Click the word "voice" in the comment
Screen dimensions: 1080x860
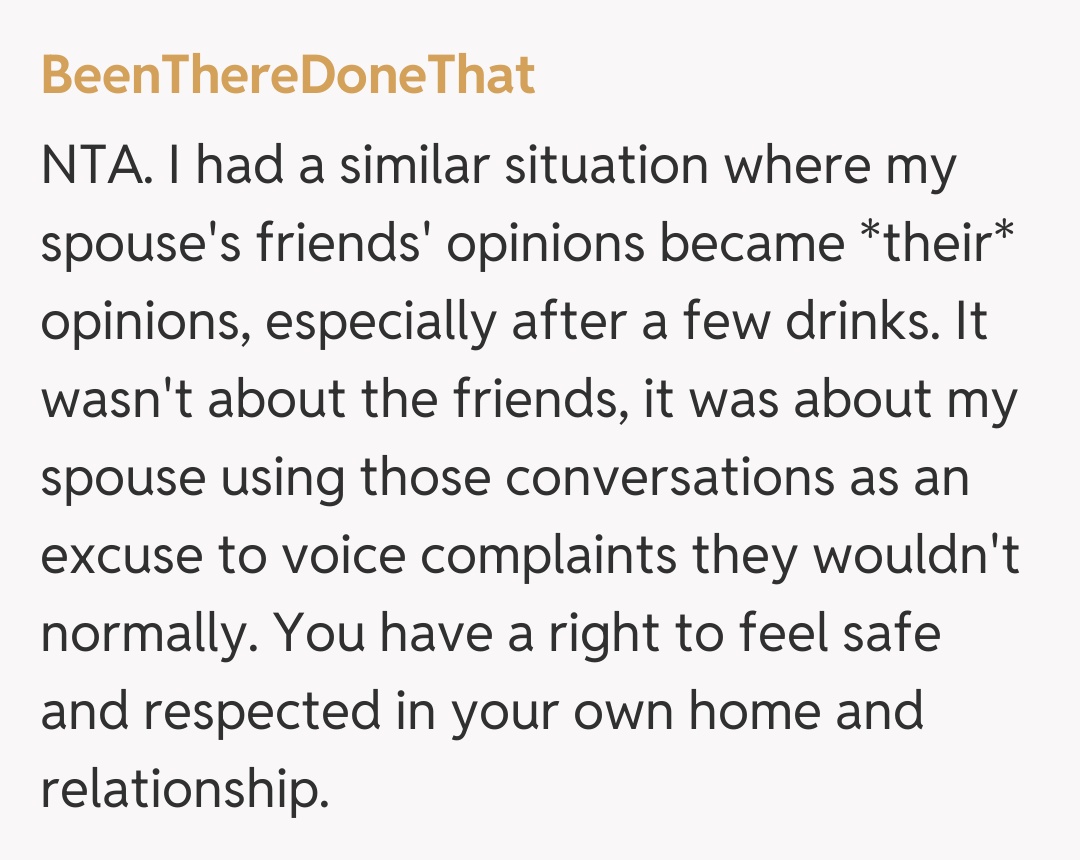click(336, 556)
